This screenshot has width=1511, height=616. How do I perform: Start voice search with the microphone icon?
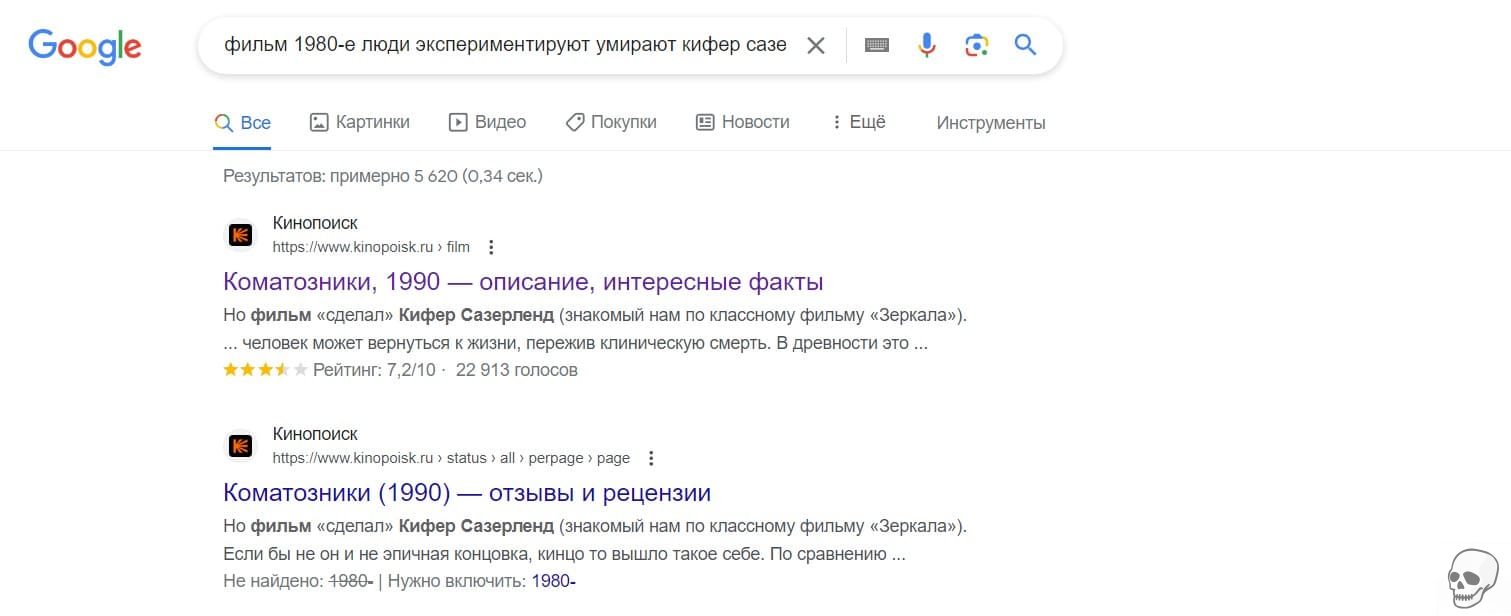pos(927,45)
